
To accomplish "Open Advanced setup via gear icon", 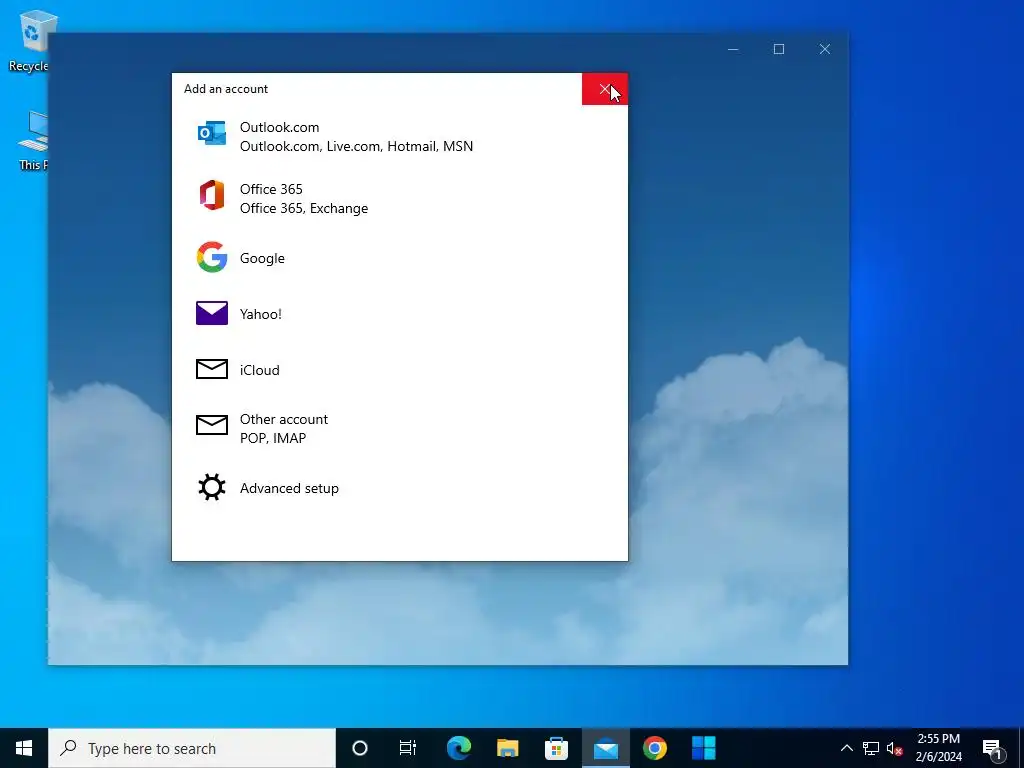I will coord(212,487).
